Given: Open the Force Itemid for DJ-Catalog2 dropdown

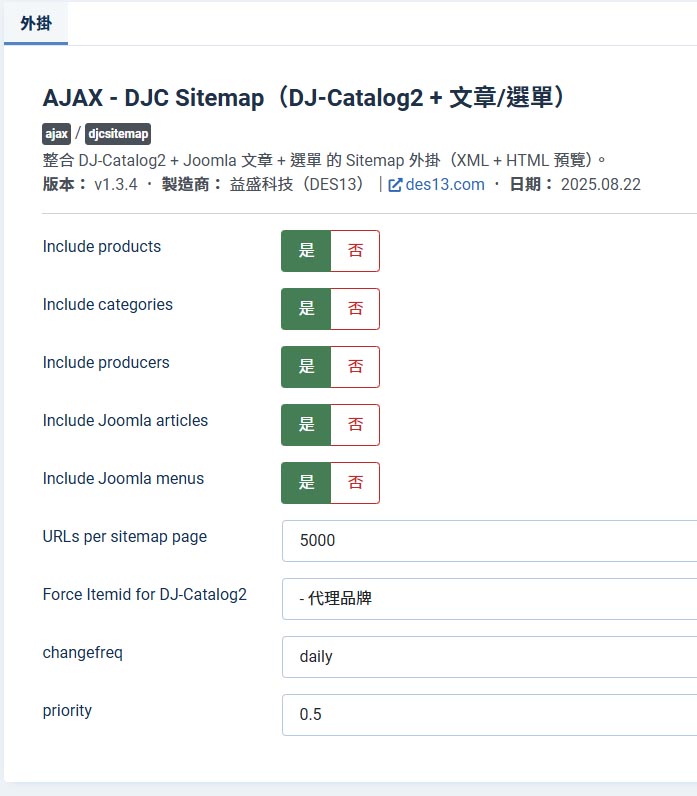Looking at the screenshot, I should click(489, 599).
